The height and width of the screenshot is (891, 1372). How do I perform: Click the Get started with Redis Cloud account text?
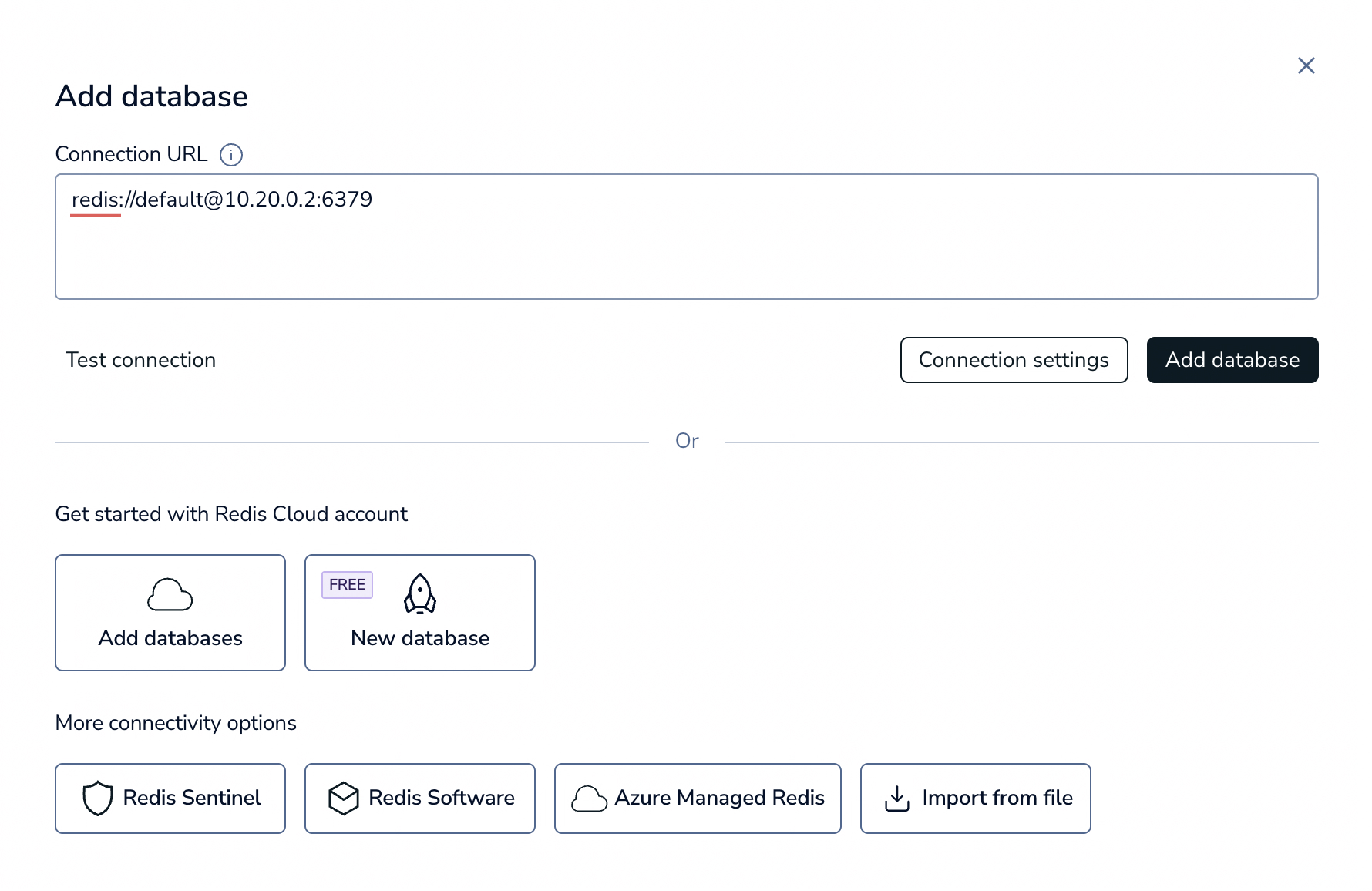tap(231, 514)
